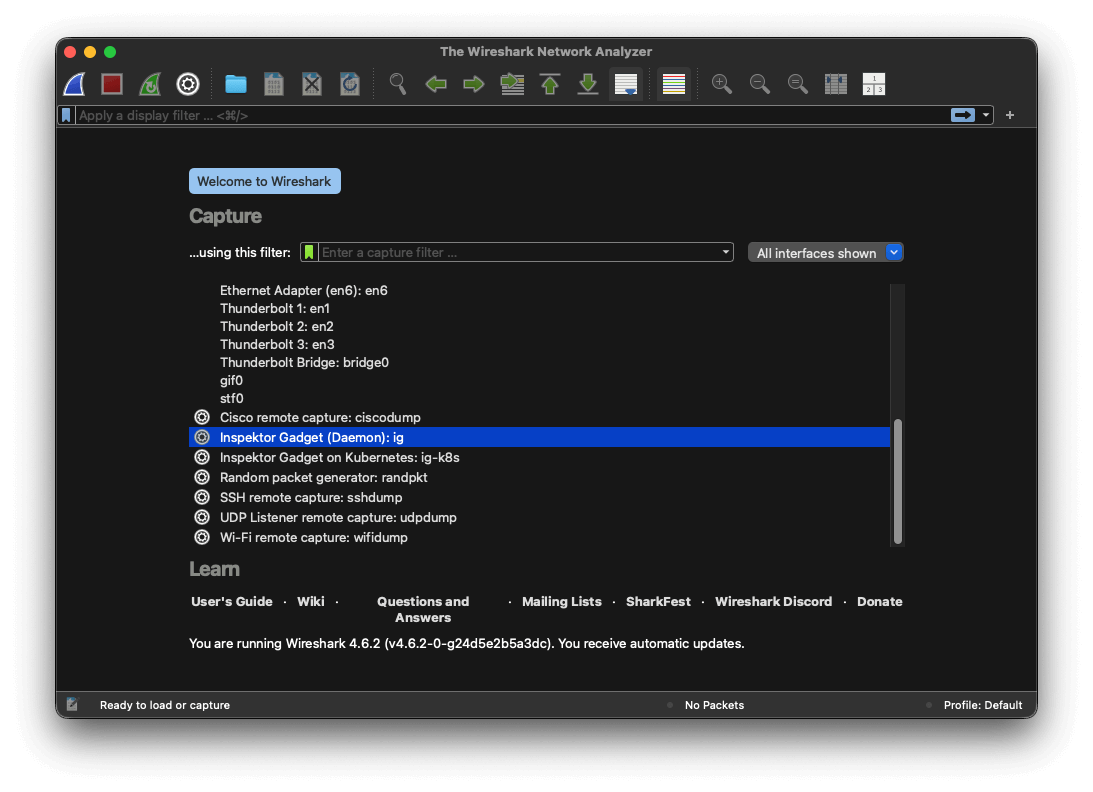The image size is (1093, 792).
Task: Open the All interfaces shown dropdown
Action: click(825, 252)
